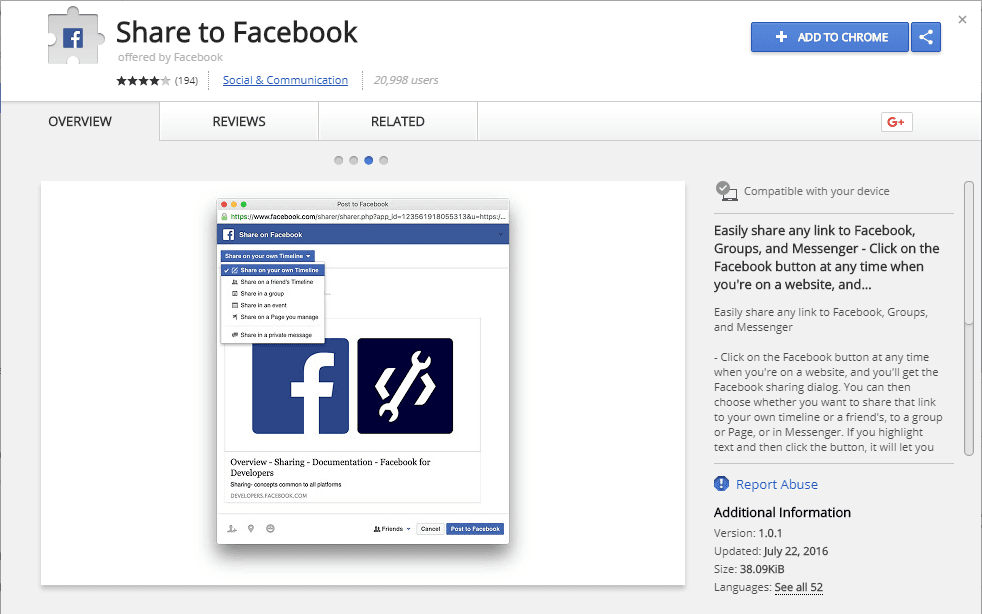Select the third (active) screenshot carousel dot
982x614 pixels.
[369, 160]
